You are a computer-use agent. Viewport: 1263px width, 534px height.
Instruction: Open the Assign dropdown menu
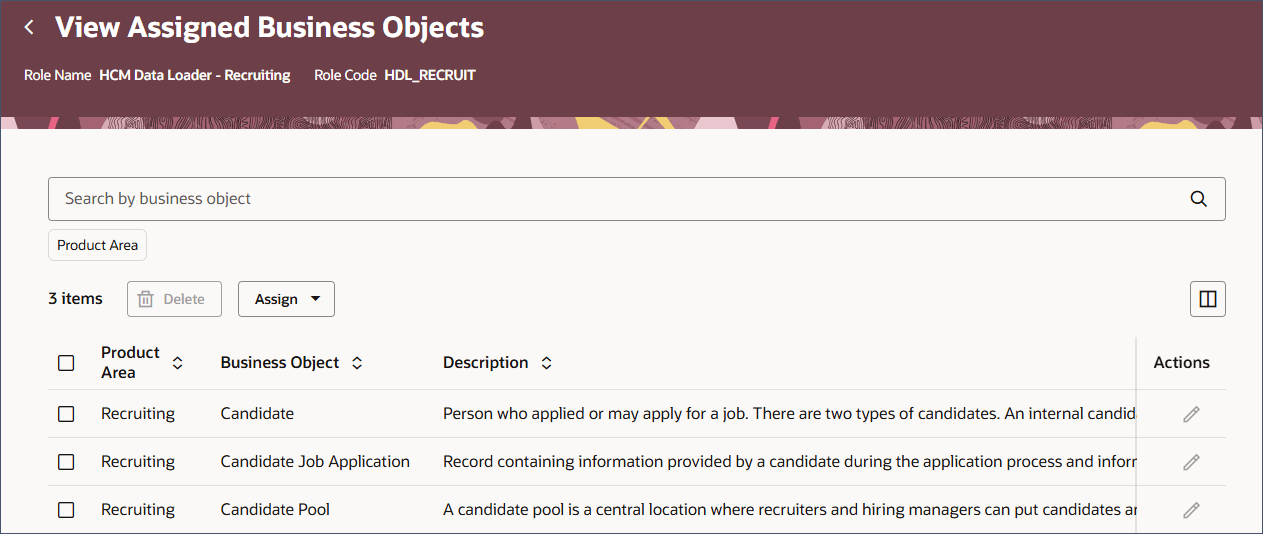pos(286,299)
